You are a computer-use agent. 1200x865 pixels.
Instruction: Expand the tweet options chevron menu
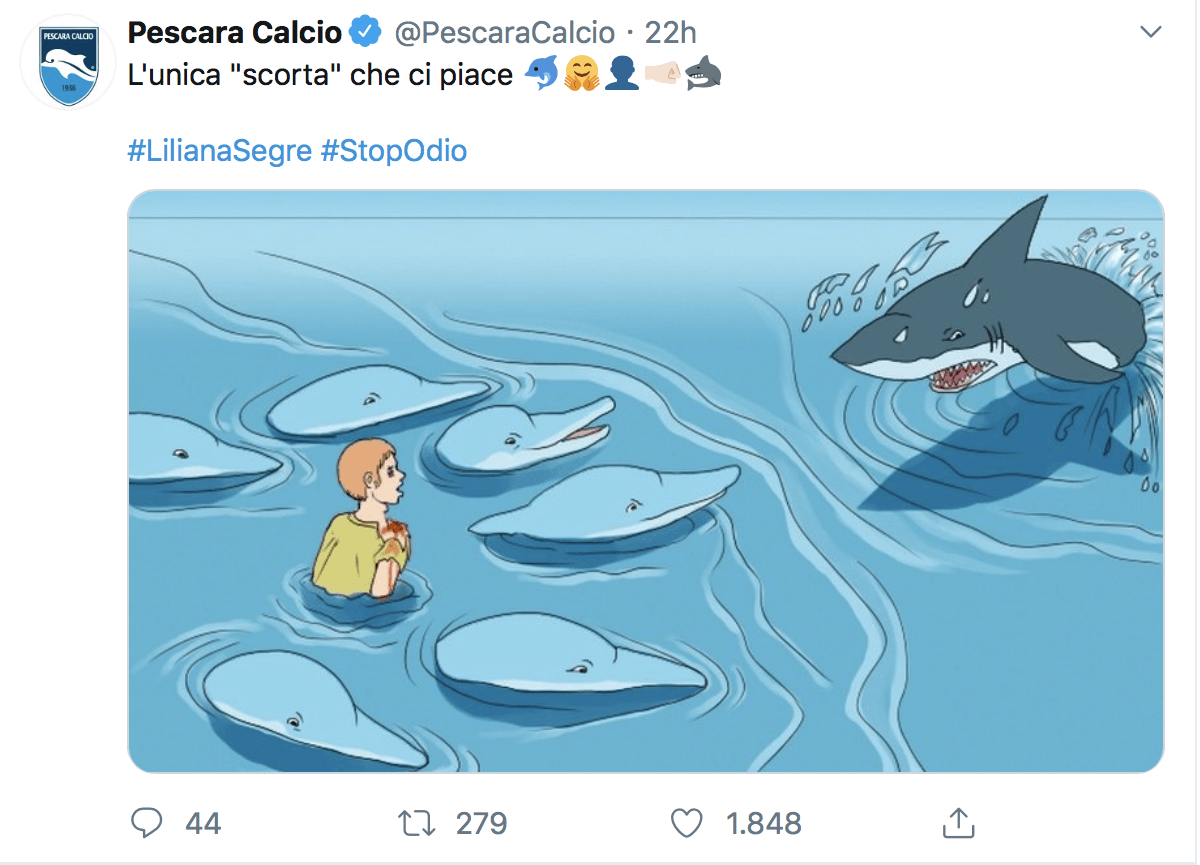pos(1151,32)
